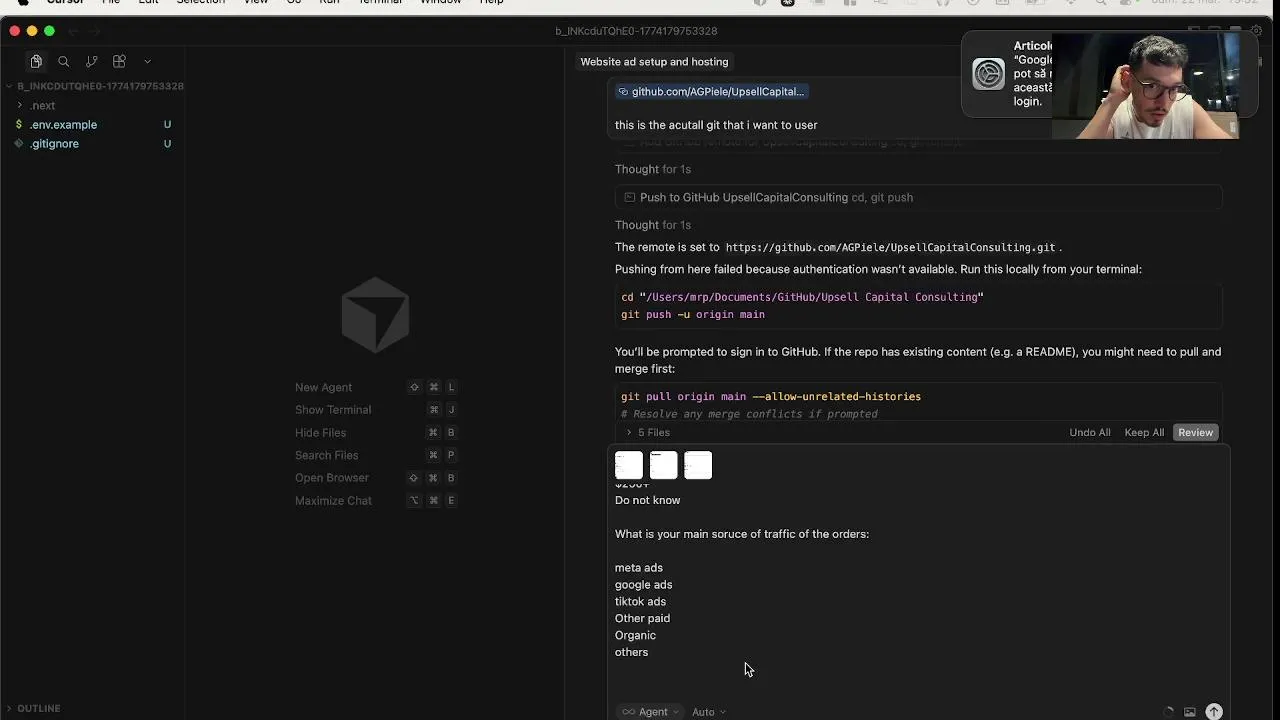Place cursor after "others" in chat input
Viewport: 1280px width, 720px height.
pyautogui.click(x=649, y=652)
